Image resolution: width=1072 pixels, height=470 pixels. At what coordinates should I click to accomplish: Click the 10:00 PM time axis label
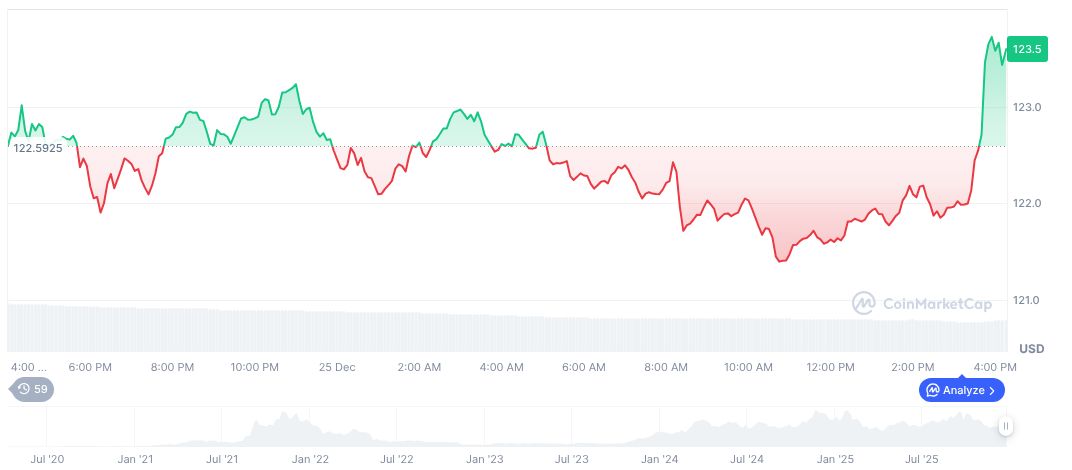tap(254, 367)
